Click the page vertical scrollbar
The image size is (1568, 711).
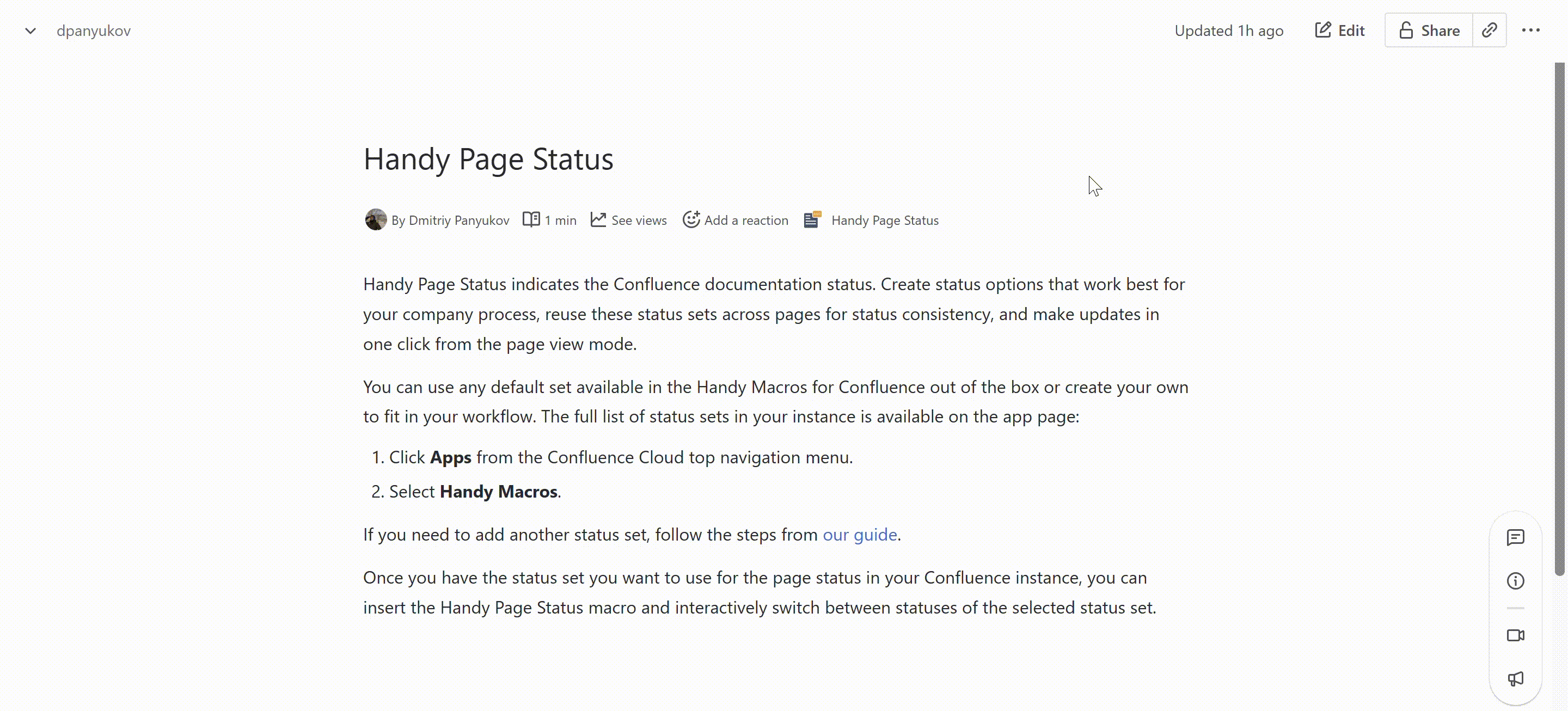point(1559,316)
